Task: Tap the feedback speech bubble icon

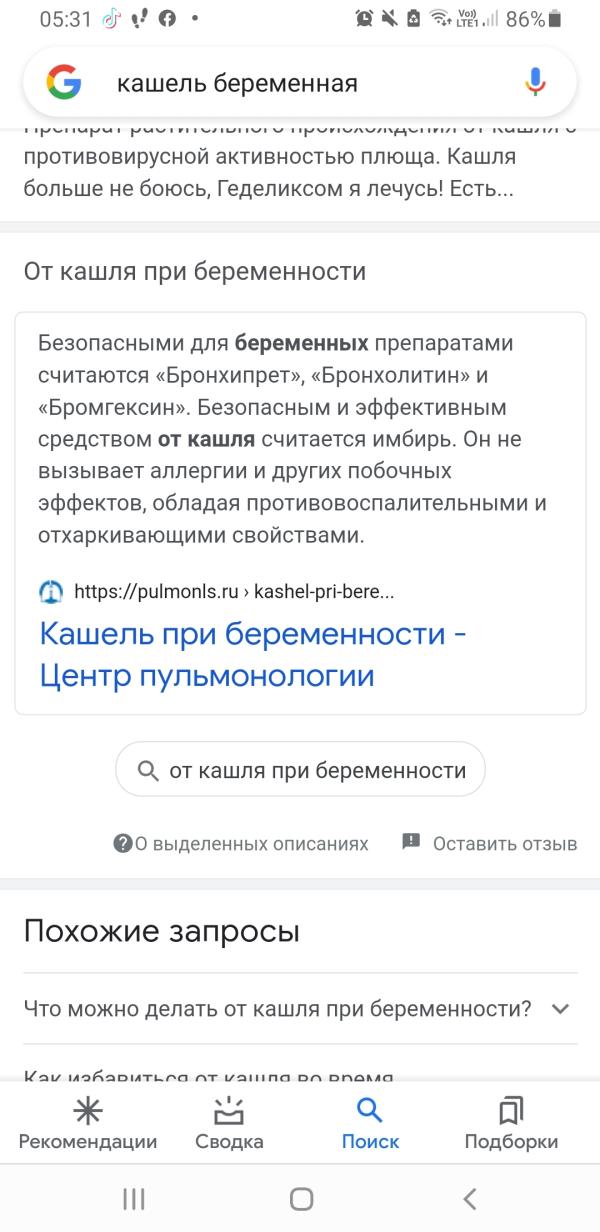Action: (x=411, y=842)
